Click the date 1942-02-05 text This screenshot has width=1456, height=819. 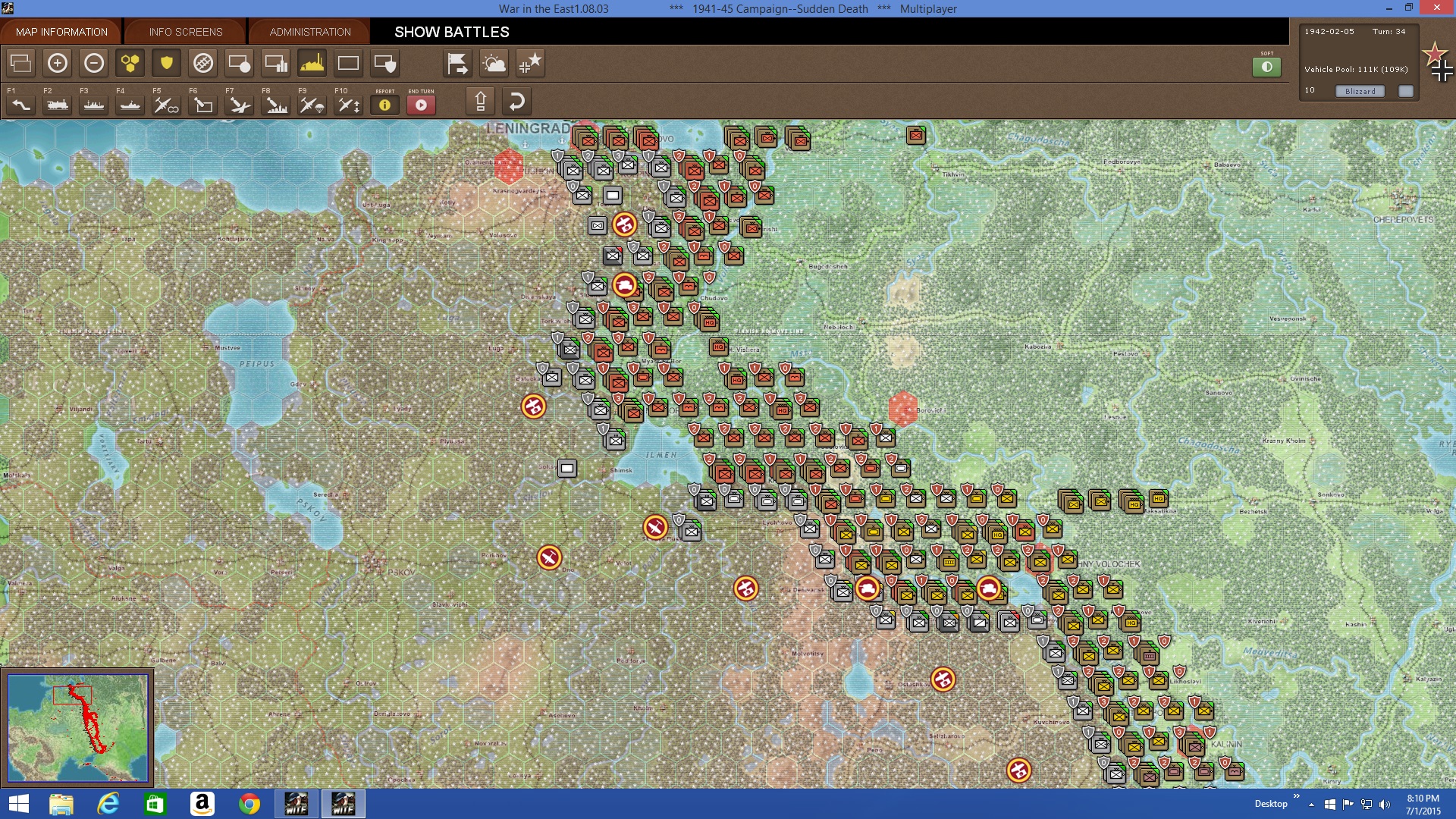click(x=1329, y=32)
